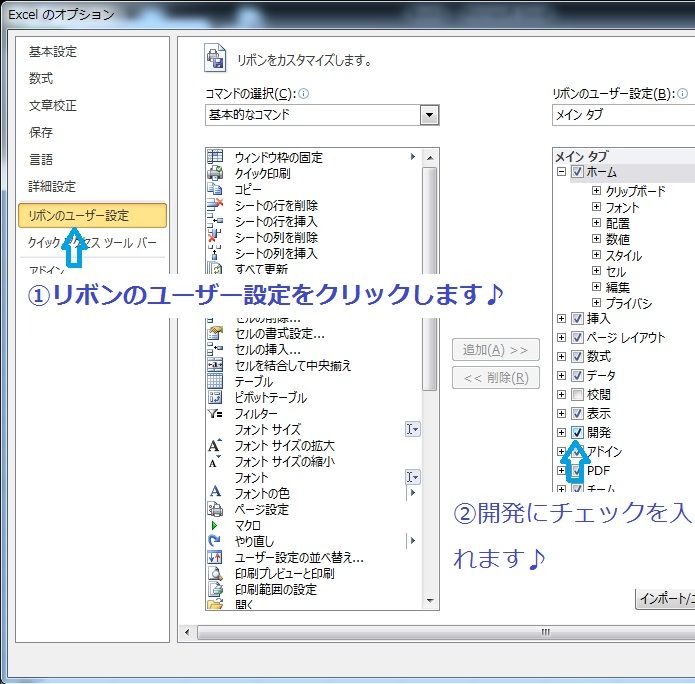This screenshot has width=695, height=684.
Task: Select the Decrease Font Size (フォント サイズの縮小) icon
Action: [x=215, y=461]
